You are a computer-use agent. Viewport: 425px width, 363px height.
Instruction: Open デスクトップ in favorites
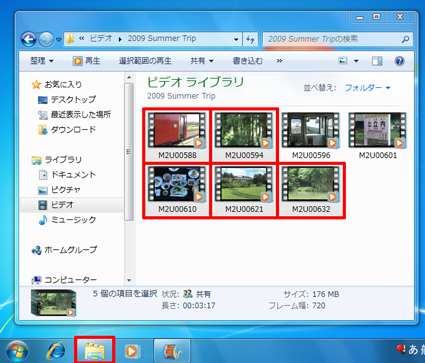click(x=67, y=100)
